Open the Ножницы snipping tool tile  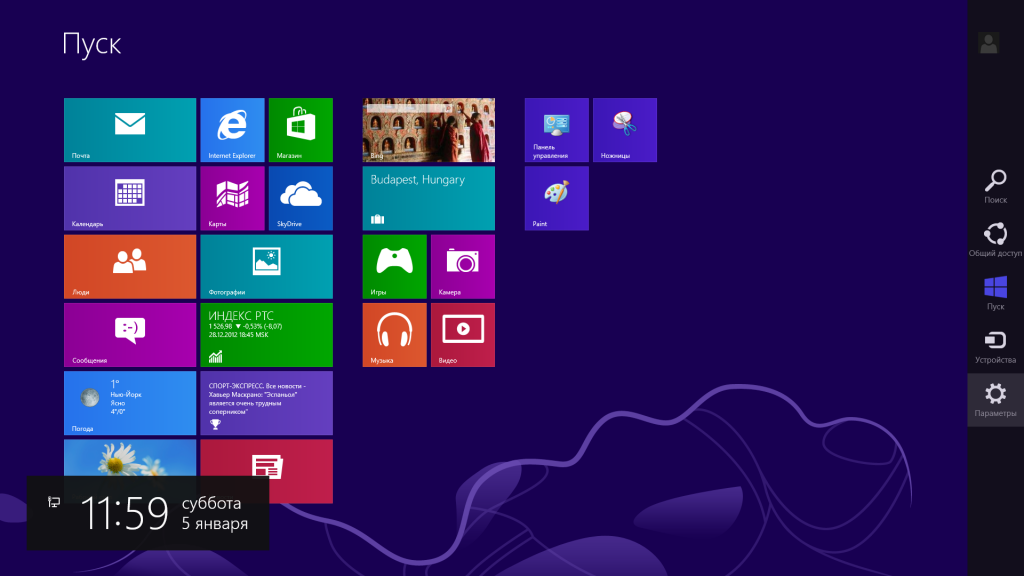[624, 130]
